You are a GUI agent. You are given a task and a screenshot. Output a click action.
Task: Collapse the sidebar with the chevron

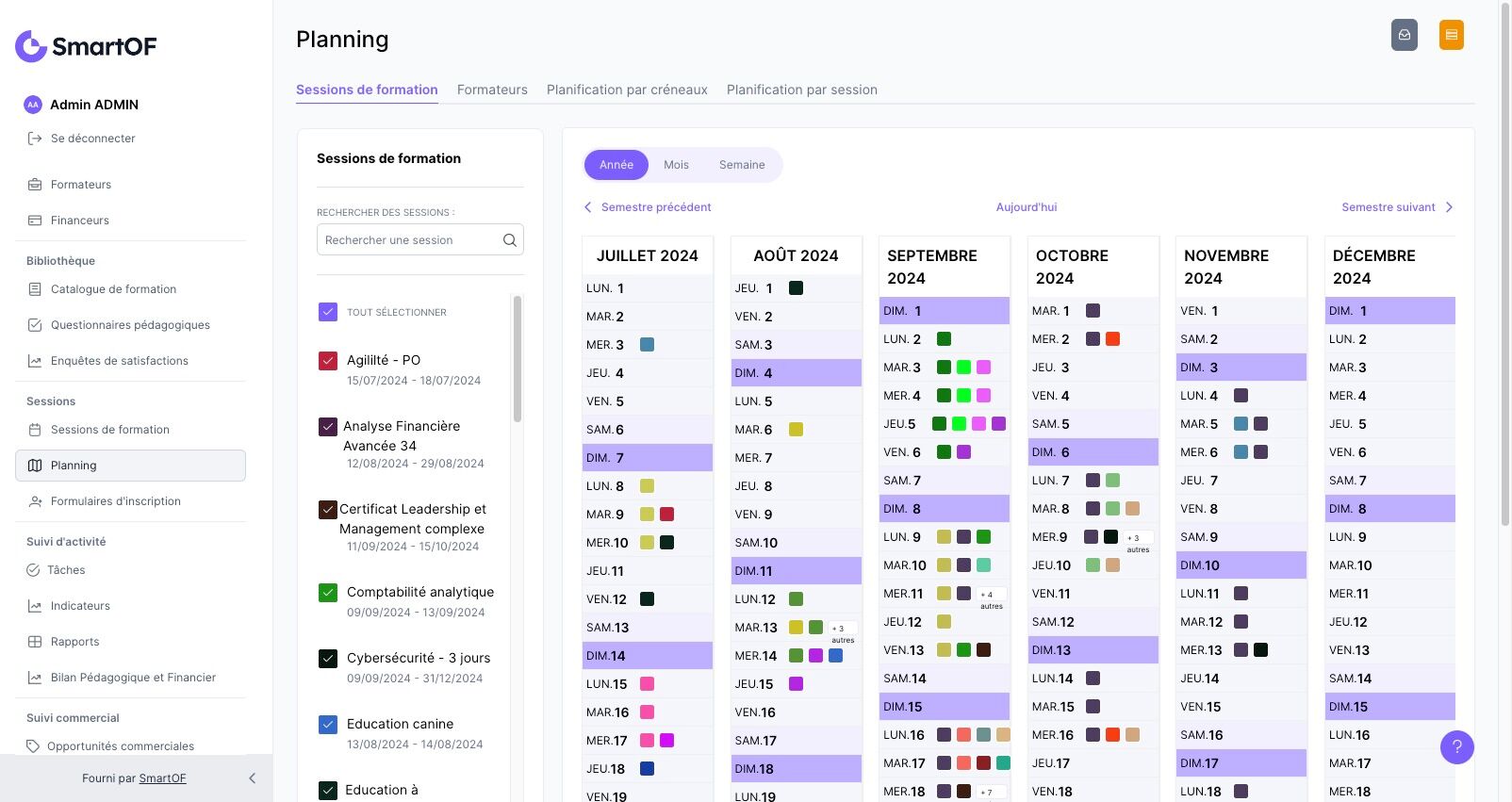coord(252,778)
